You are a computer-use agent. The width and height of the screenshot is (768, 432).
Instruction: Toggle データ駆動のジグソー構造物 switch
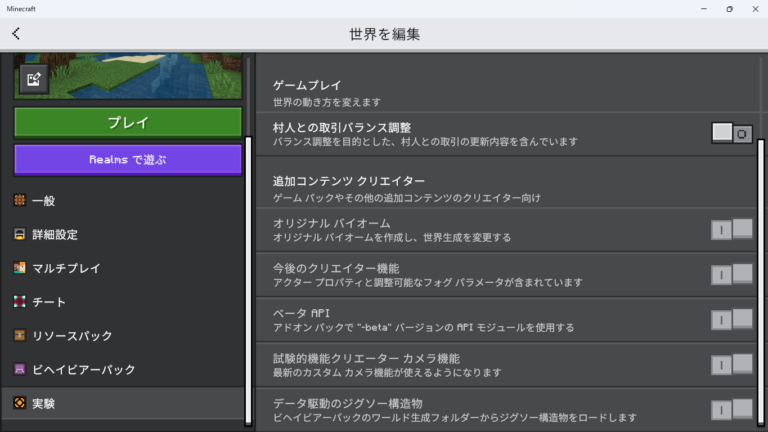pyautogui.click(x=731, y=409)
